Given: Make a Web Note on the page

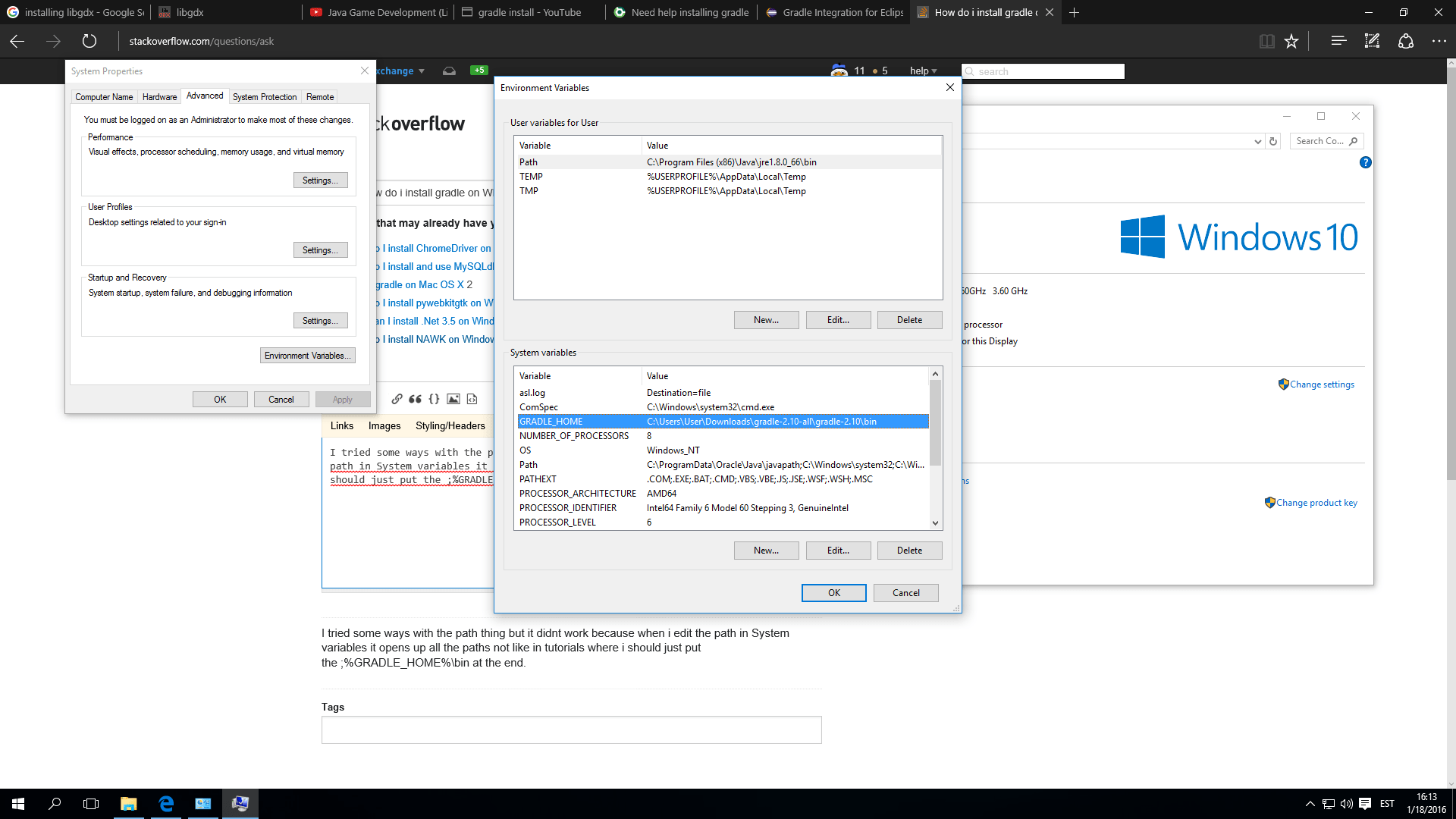Looking at the screenshot, I should 1371,41.
